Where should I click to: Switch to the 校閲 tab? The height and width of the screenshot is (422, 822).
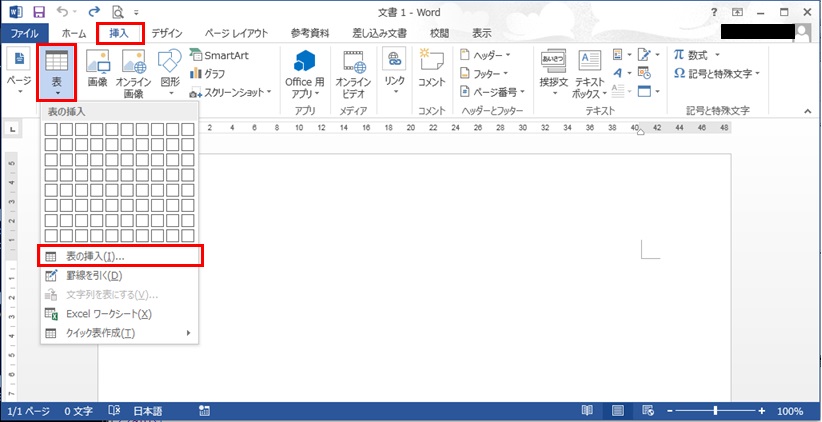(x=439, y=34)
